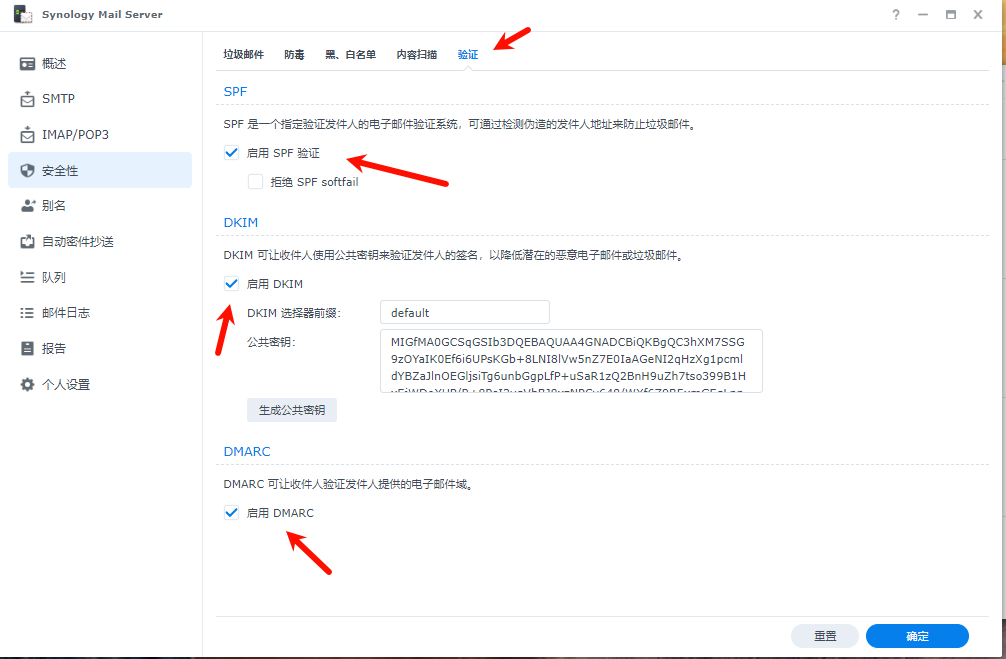Click the 别名 alias people icon
The height and width of the screenshot is (659, 1006).
(27, 206)
